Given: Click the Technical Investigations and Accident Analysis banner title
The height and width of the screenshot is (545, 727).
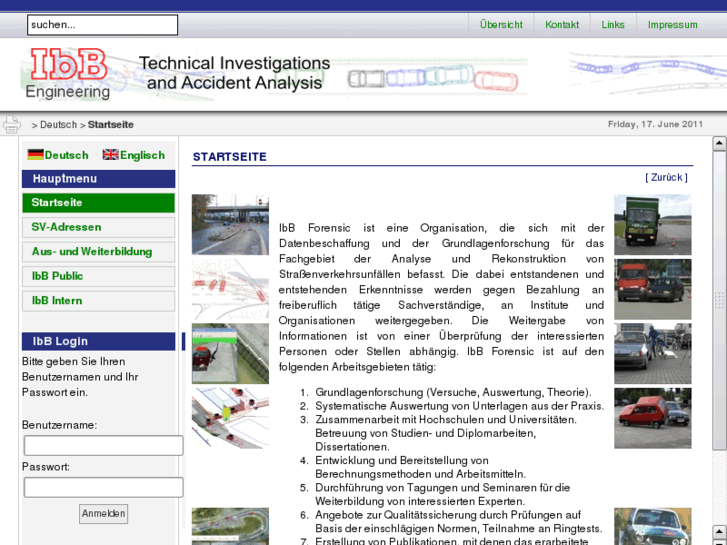Looking at the screenshot, I should [235, 73].
